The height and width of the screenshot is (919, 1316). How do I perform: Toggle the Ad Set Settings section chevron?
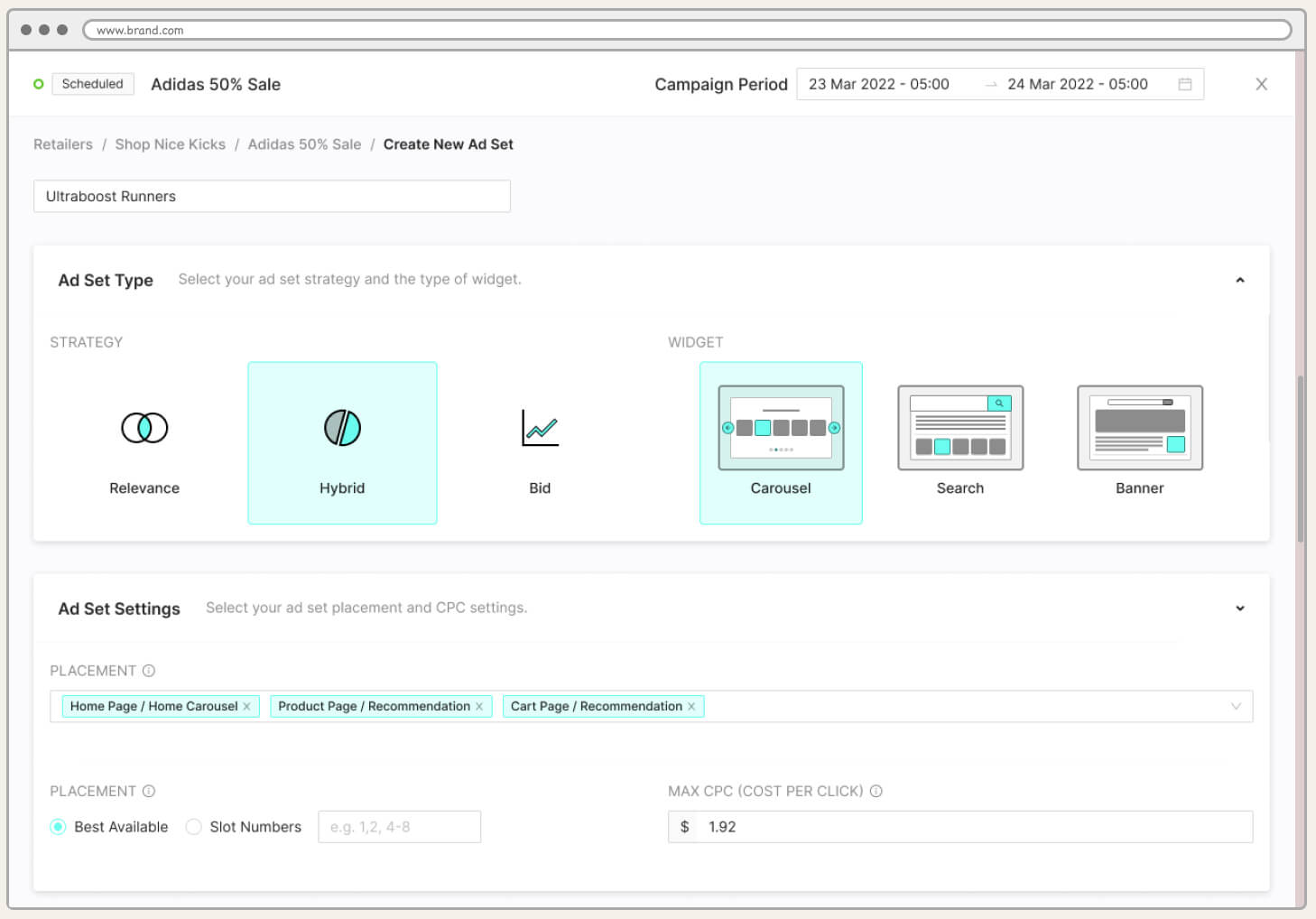(x=1240, y=608)
